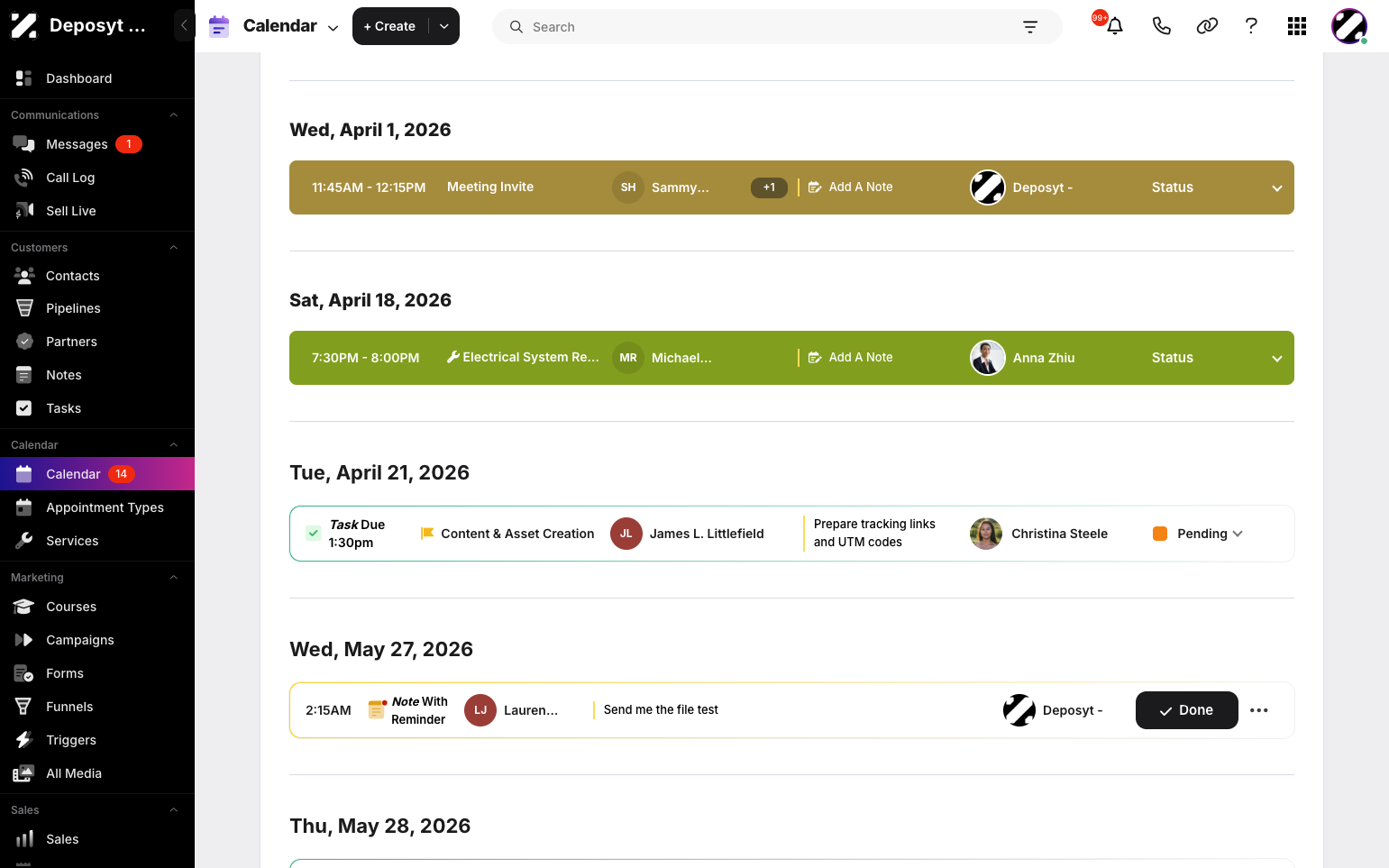Open user profile avatar in header
The image size is (1389, 868).
pyautogui.click(x=1349, y=26)
